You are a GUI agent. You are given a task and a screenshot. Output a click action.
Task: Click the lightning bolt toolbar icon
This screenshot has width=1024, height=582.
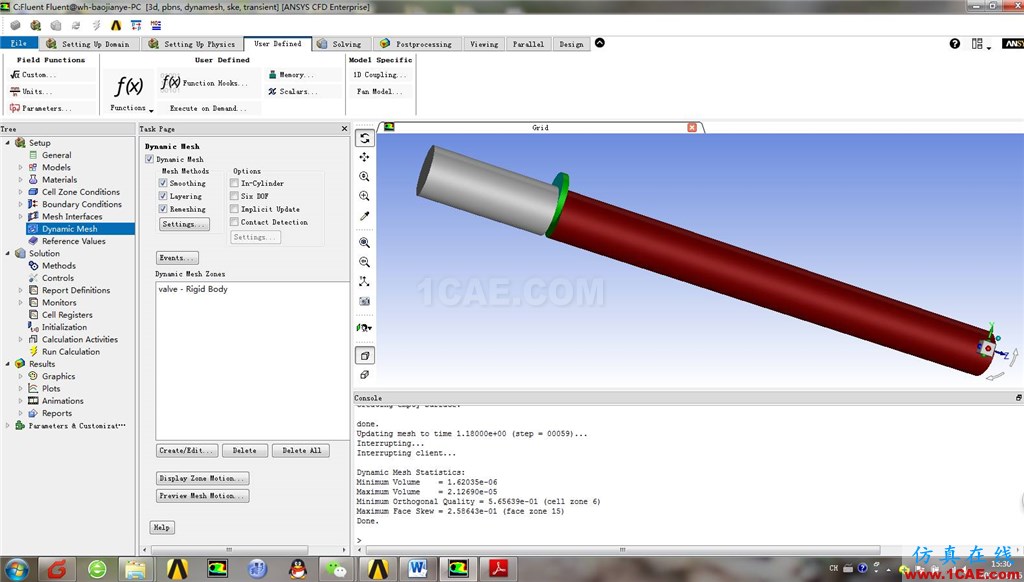pos(96,25)
